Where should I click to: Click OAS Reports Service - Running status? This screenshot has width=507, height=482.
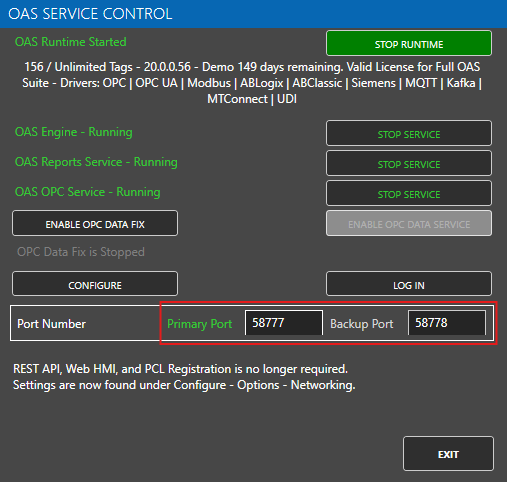96,162
